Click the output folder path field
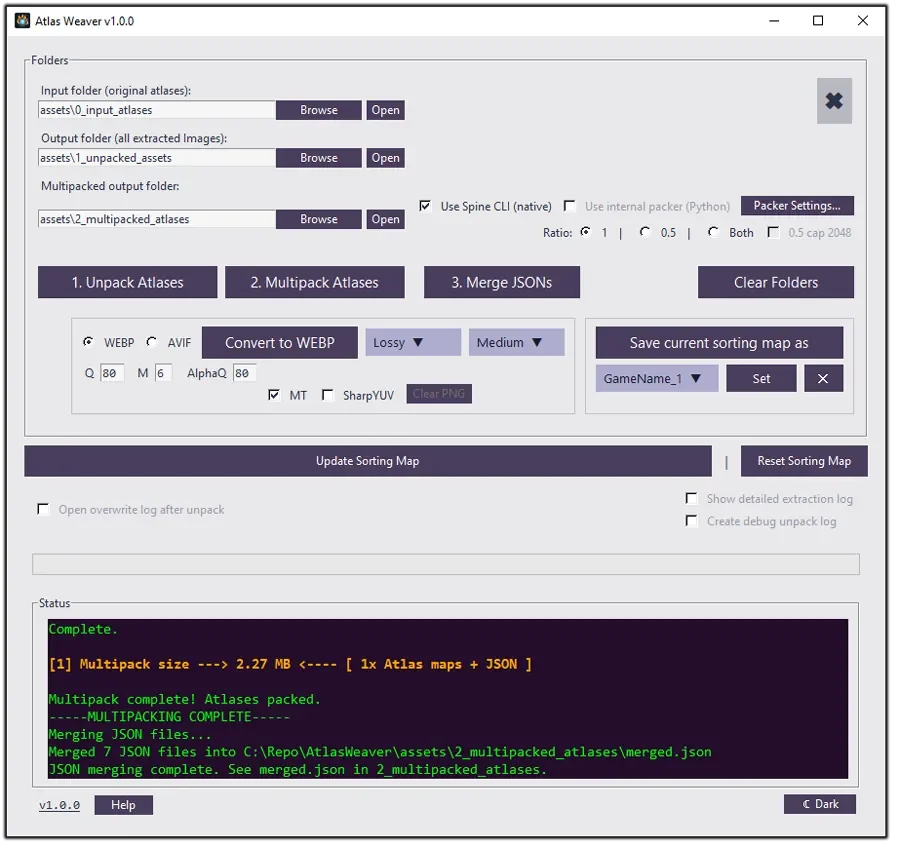 157,159
